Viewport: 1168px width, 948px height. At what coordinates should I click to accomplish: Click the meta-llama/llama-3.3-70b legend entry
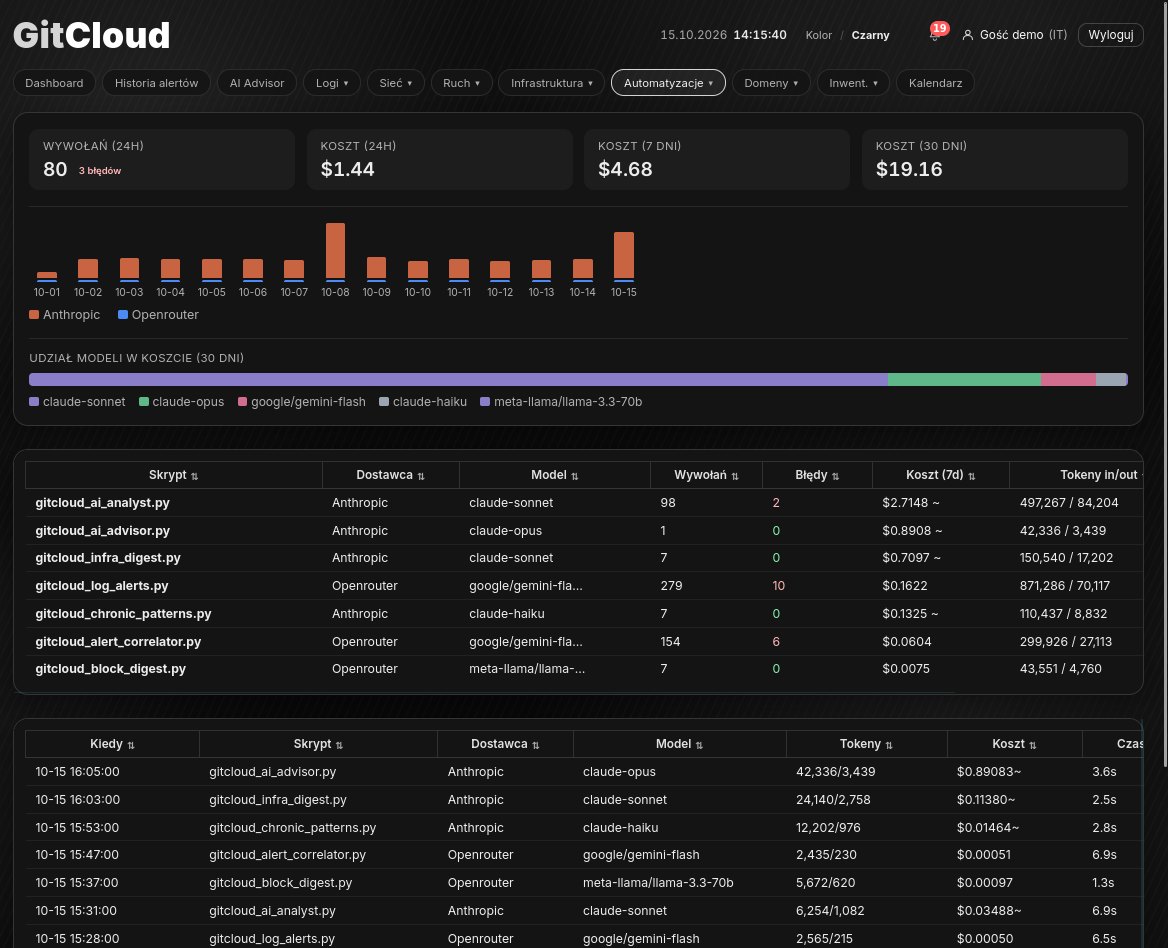[x=561, y=402]
